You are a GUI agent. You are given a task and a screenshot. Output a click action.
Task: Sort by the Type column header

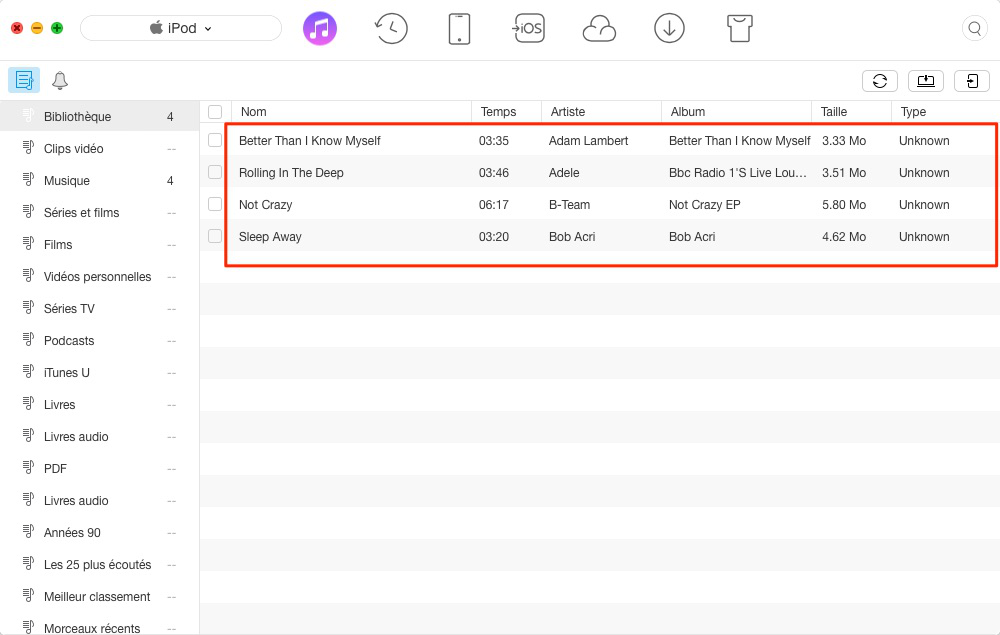945,112
